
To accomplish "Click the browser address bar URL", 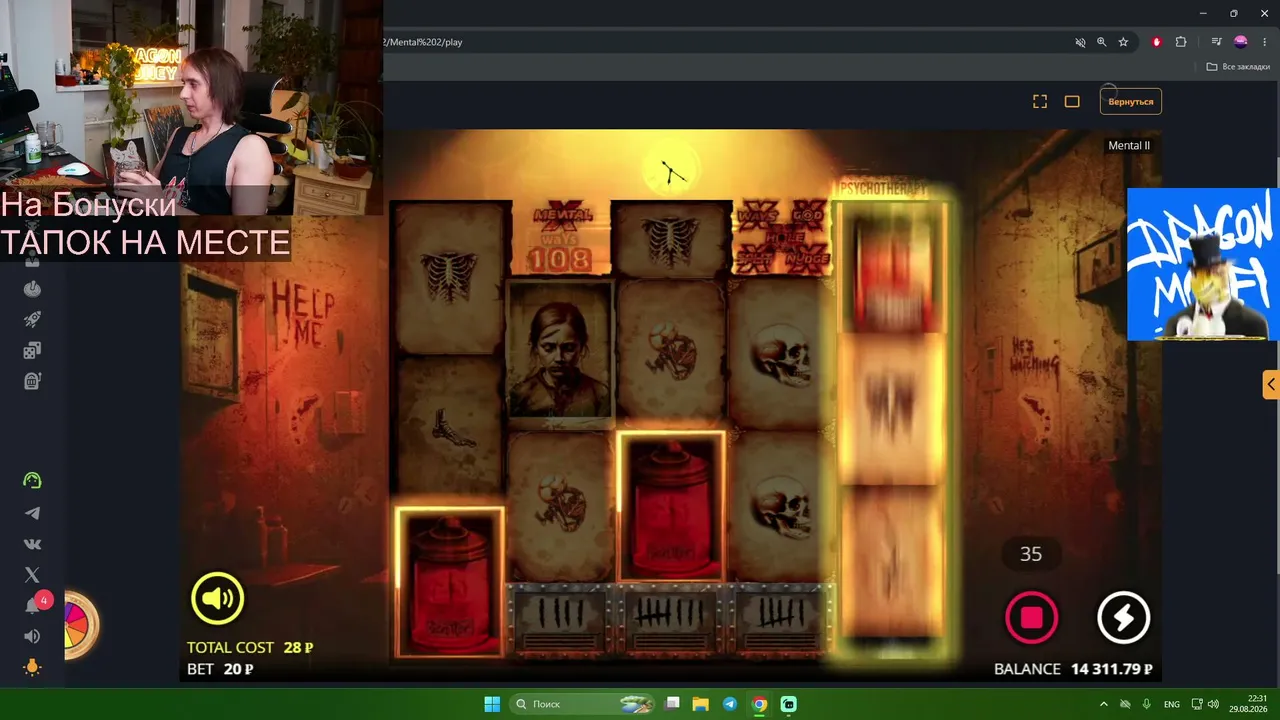I will tap(423, 42).
